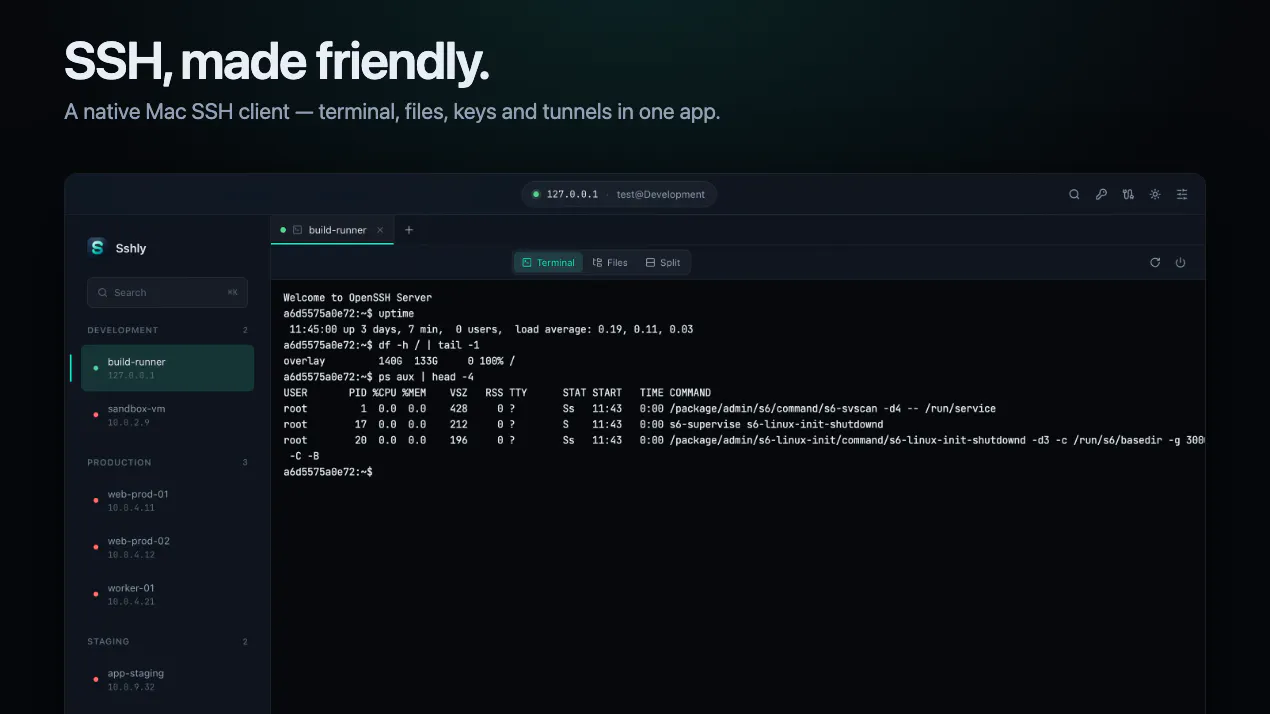The width and height of the screenshot is (1270, 714).
Task: Select the sandbox-vm host
Action: pos(168,415)
